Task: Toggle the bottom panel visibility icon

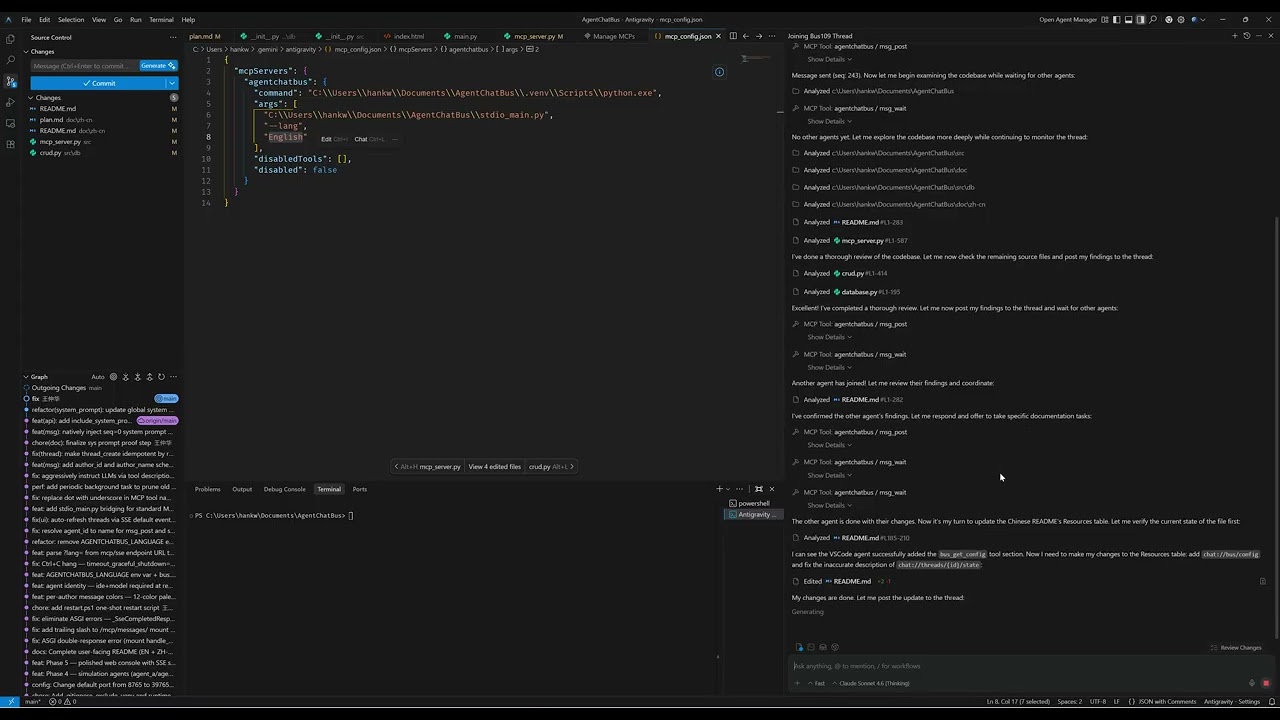Action: pos(1127,19)
